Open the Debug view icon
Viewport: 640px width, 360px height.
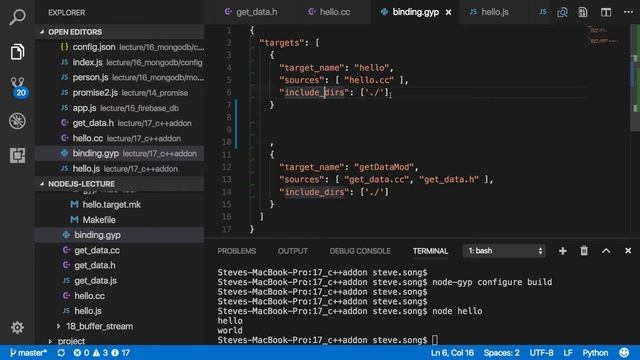(17, 121)
